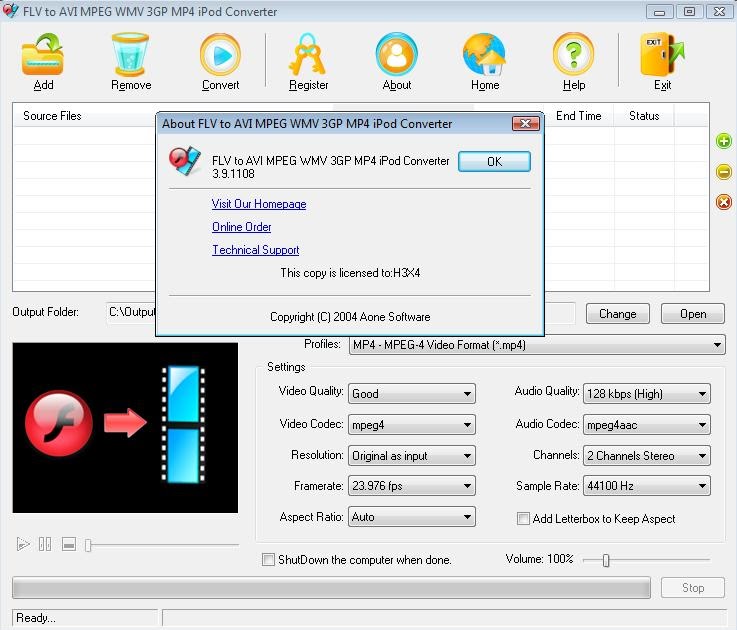
Task: Open the Register keys icon
Action: click(308, 55)
